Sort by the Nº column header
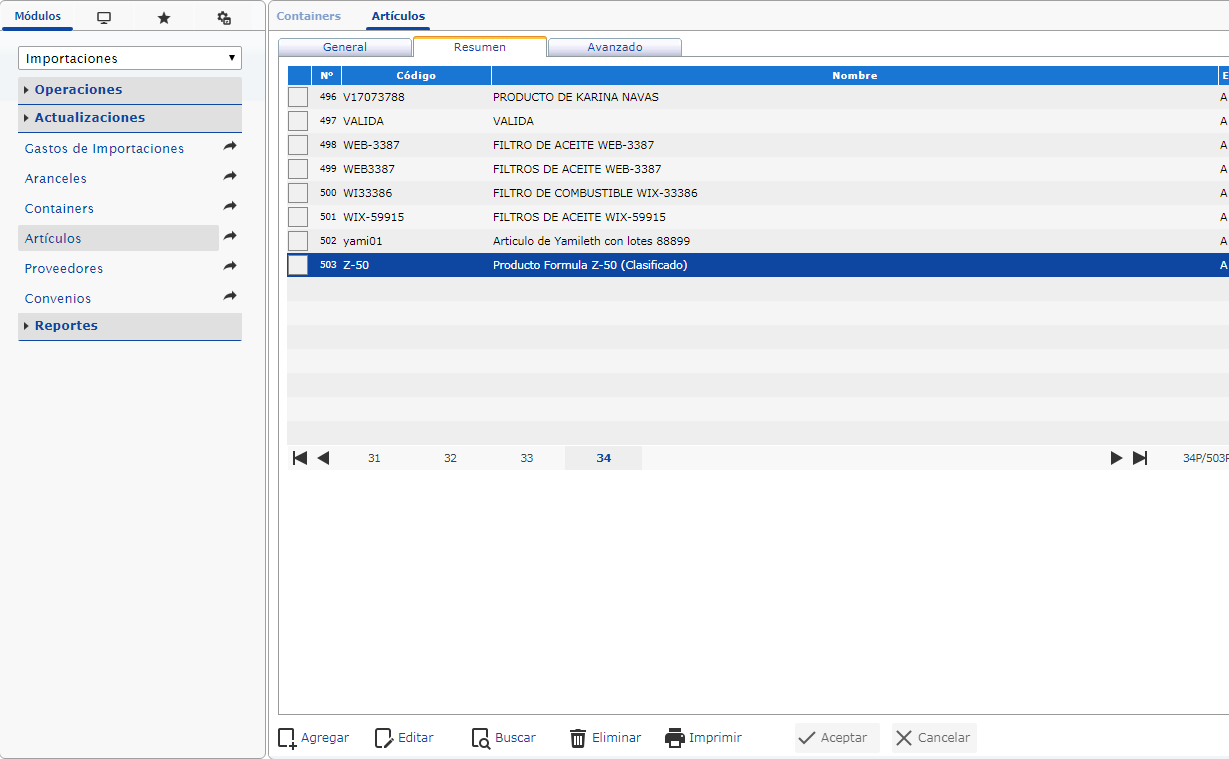 point(327,75)
